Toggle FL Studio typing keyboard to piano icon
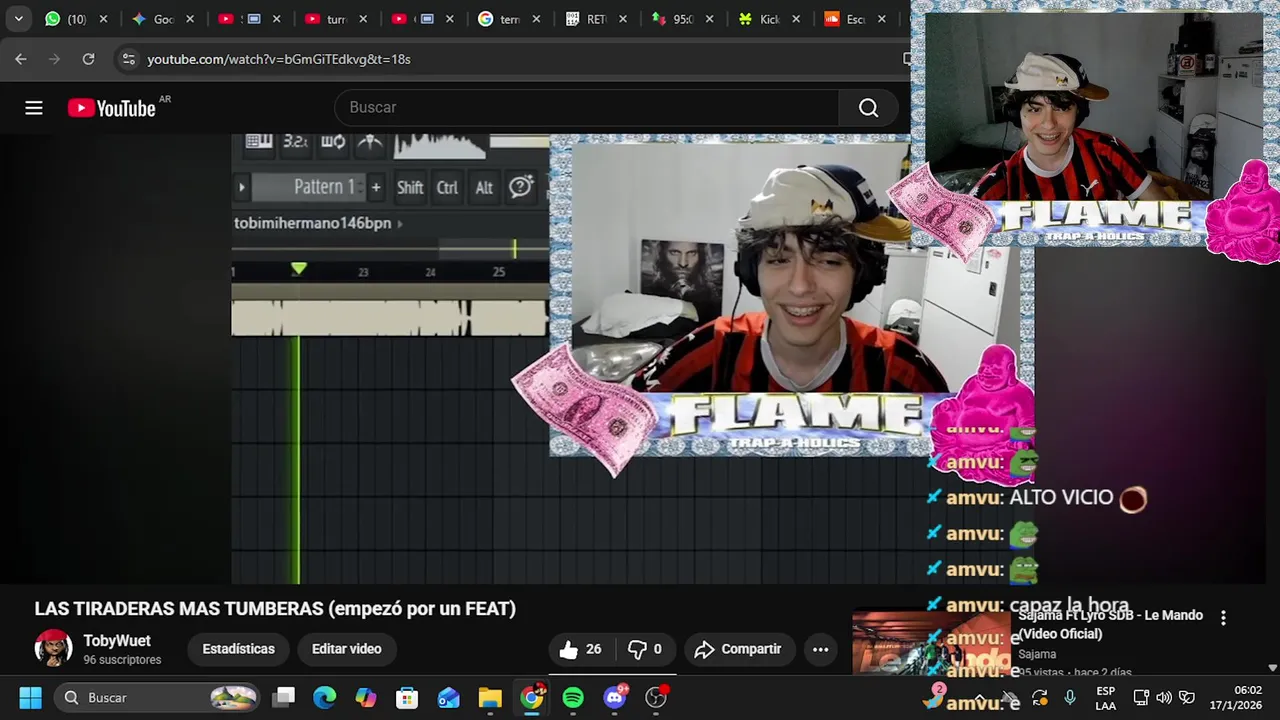Screen dimensions: 1280x720 [x=259, y=142]
